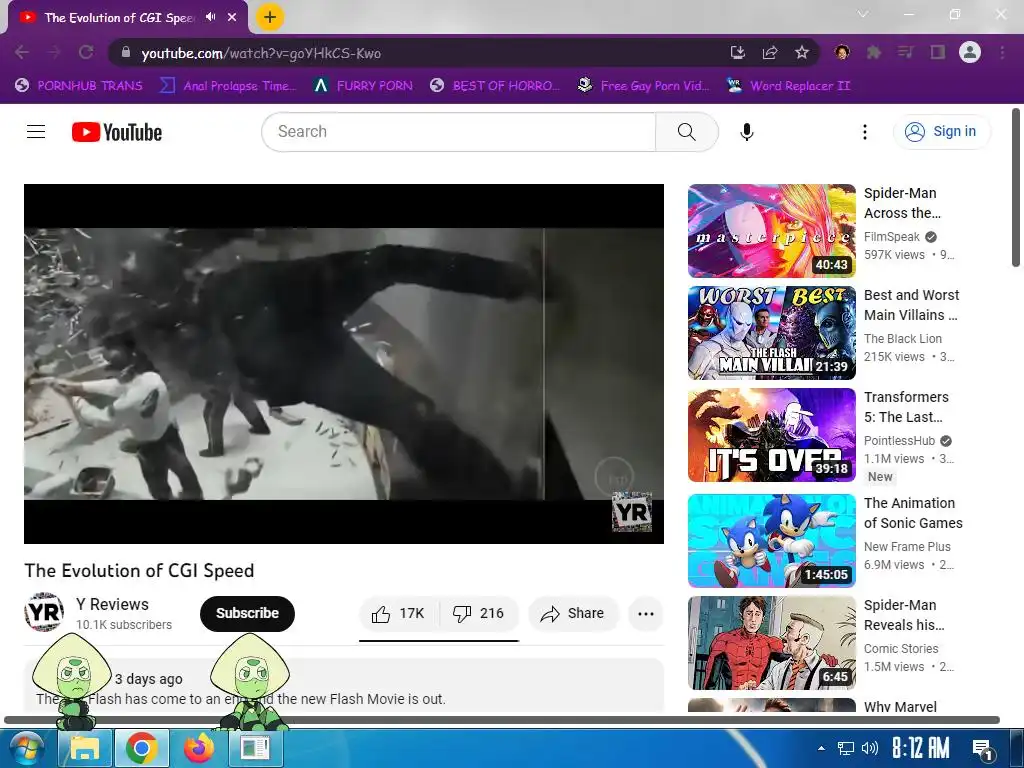Viewport: 1024px width, 768px height.
Task: Go to YouTube home via logo
Action: (x=117, y=132)
